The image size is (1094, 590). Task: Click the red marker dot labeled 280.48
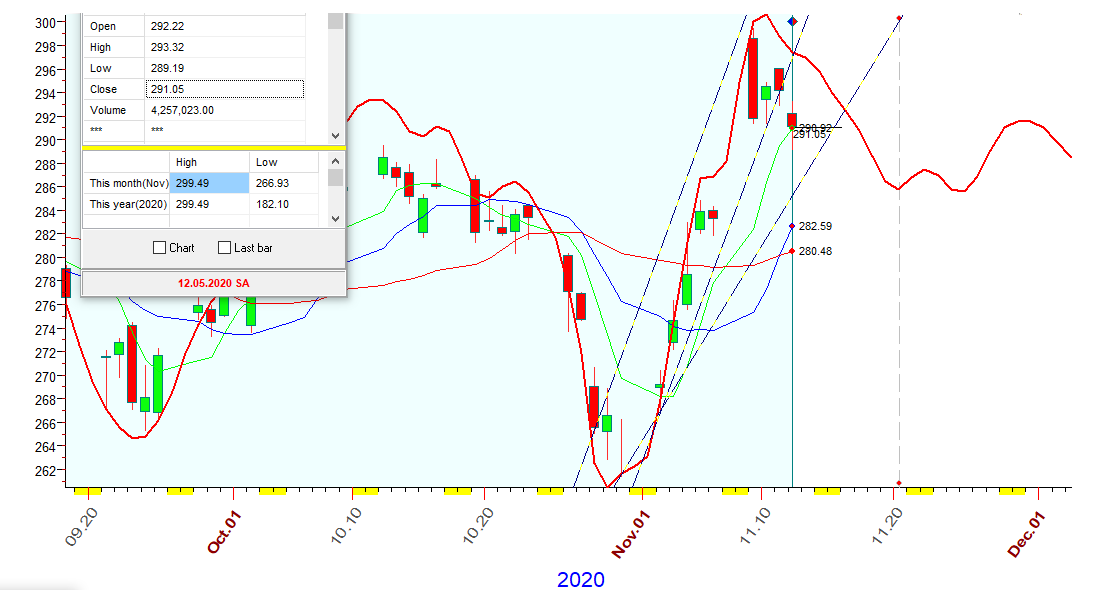(792, 250)
